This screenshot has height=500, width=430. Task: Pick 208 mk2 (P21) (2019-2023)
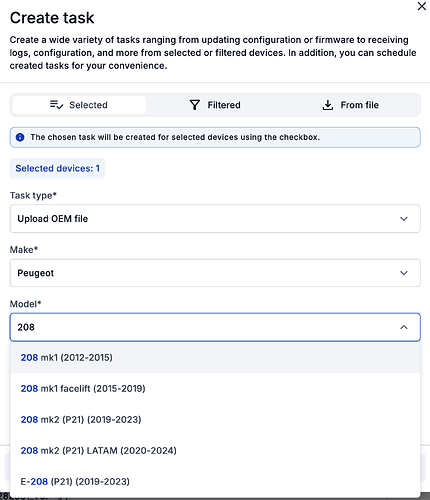click(x=215, y=420)
